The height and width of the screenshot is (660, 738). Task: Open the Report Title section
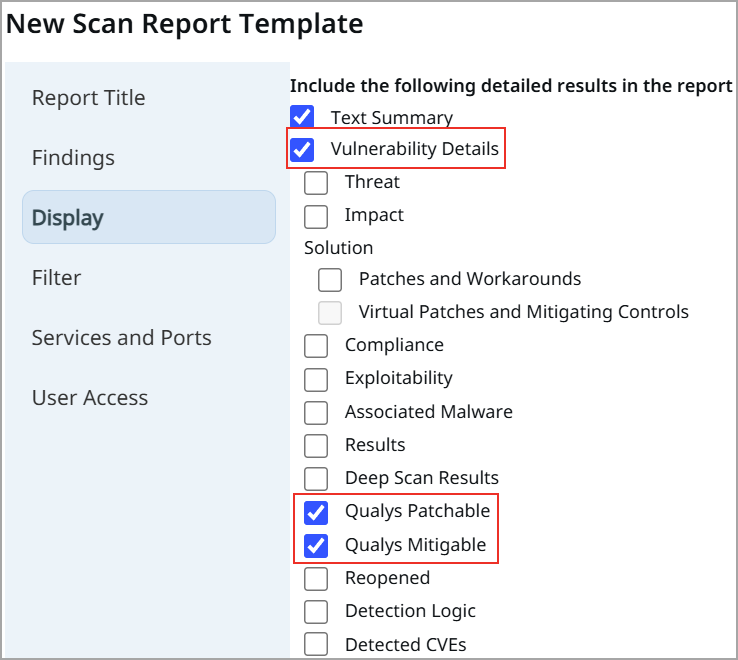point(88,98)
